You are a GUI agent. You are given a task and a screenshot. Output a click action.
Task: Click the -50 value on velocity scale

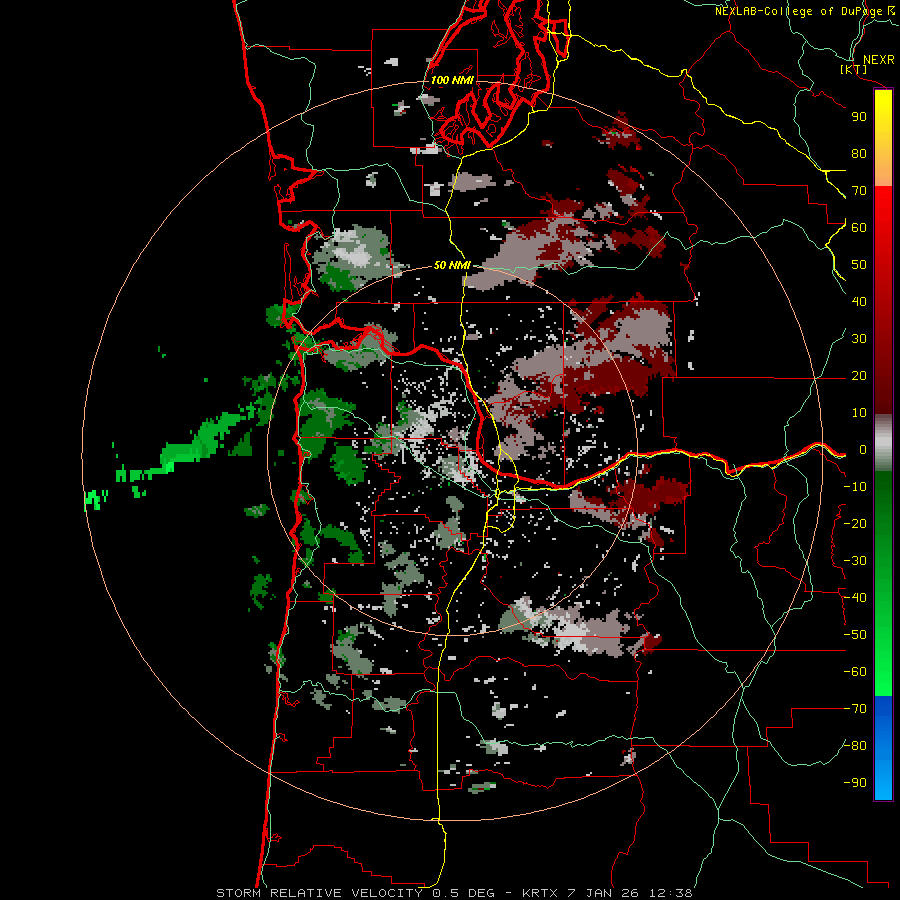pyautogui.click(x=855, y=635)
